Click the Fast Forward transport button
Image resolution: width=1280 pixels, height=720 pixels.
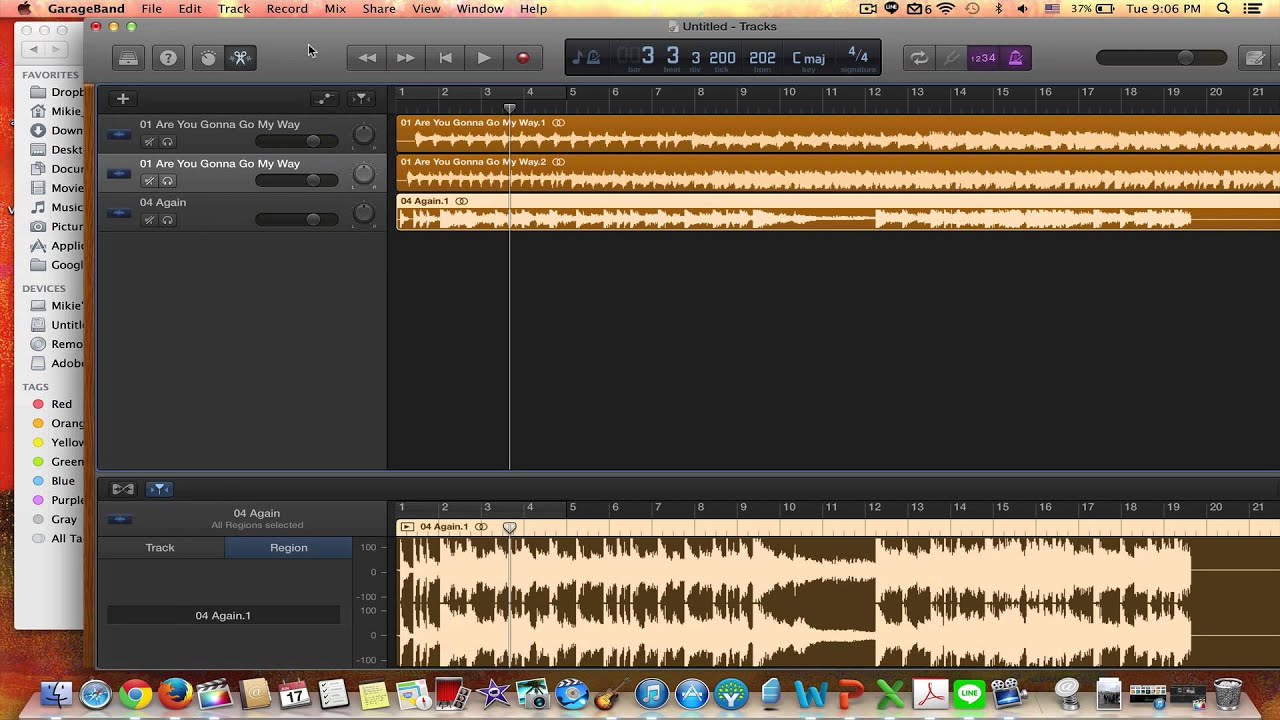click(405, 58)
